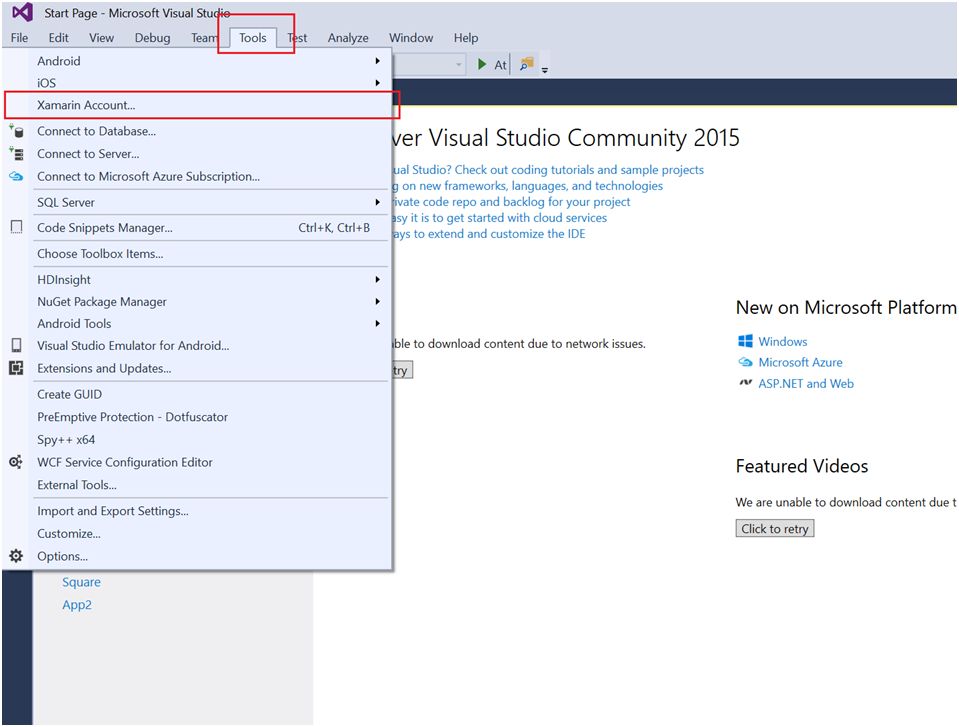959x727 pixels.
Task: Click the Visual Studio Emulator phone icon
Action: 14,346
